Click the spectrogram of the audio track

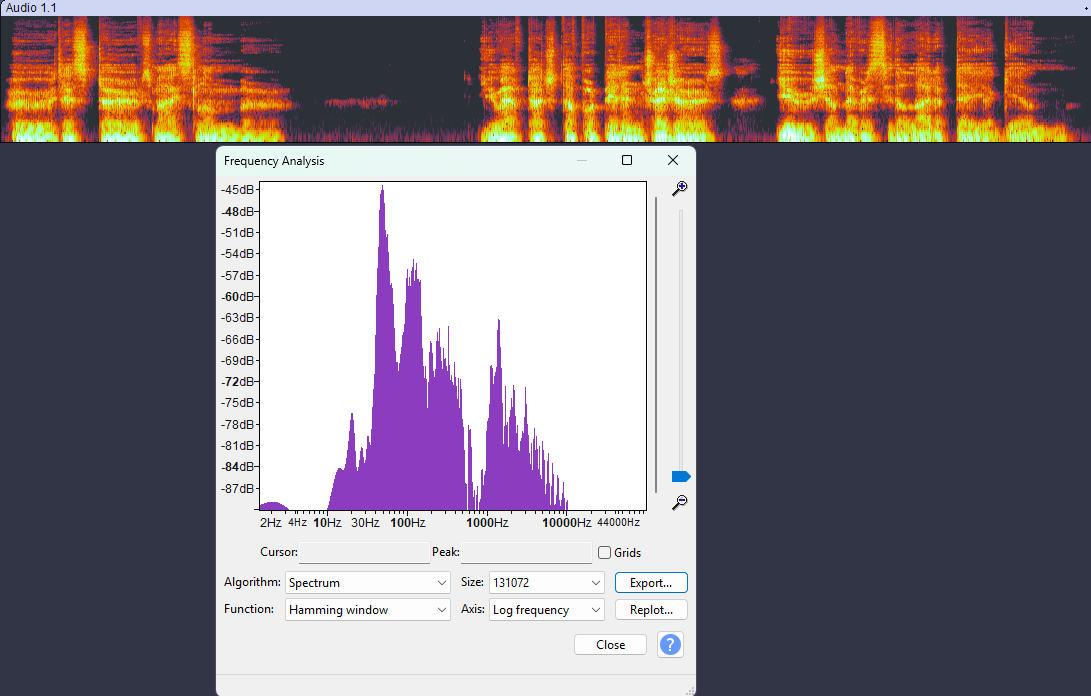click(x=546, y=79)
